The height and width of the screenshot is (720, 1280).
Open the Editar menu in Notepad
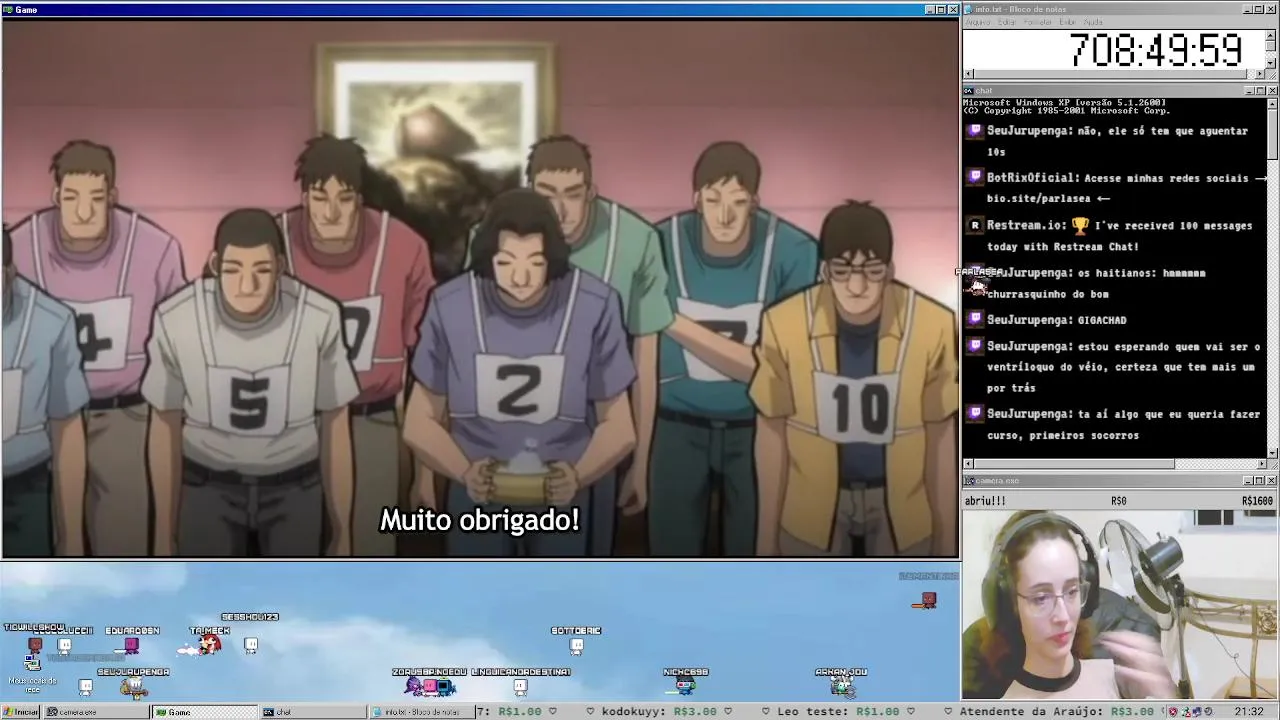tap(1007, 21)
